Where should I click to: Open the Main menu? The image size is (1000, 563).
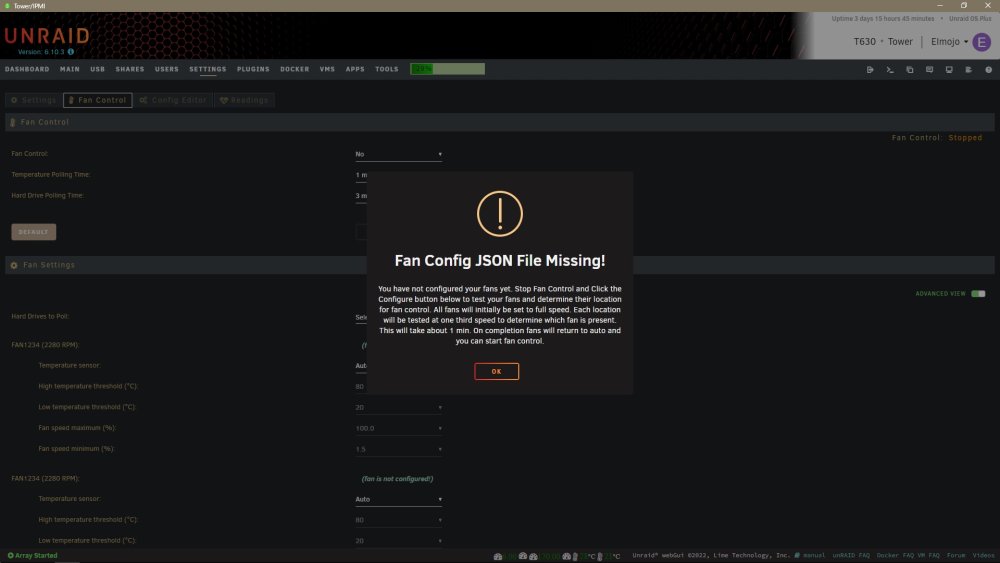coord(70,69)
